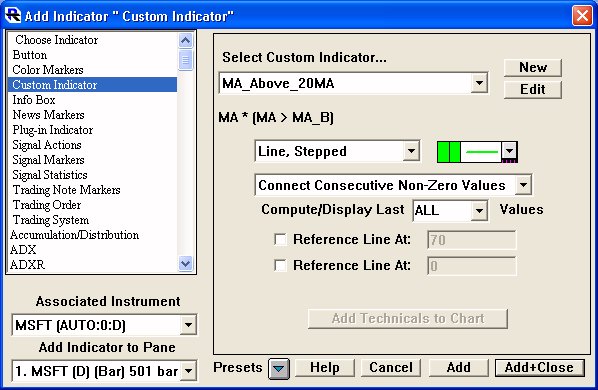The height and width of the screenshot is (390, 598).
Task: Click the first green color swatch
Action: coord(443,152)
